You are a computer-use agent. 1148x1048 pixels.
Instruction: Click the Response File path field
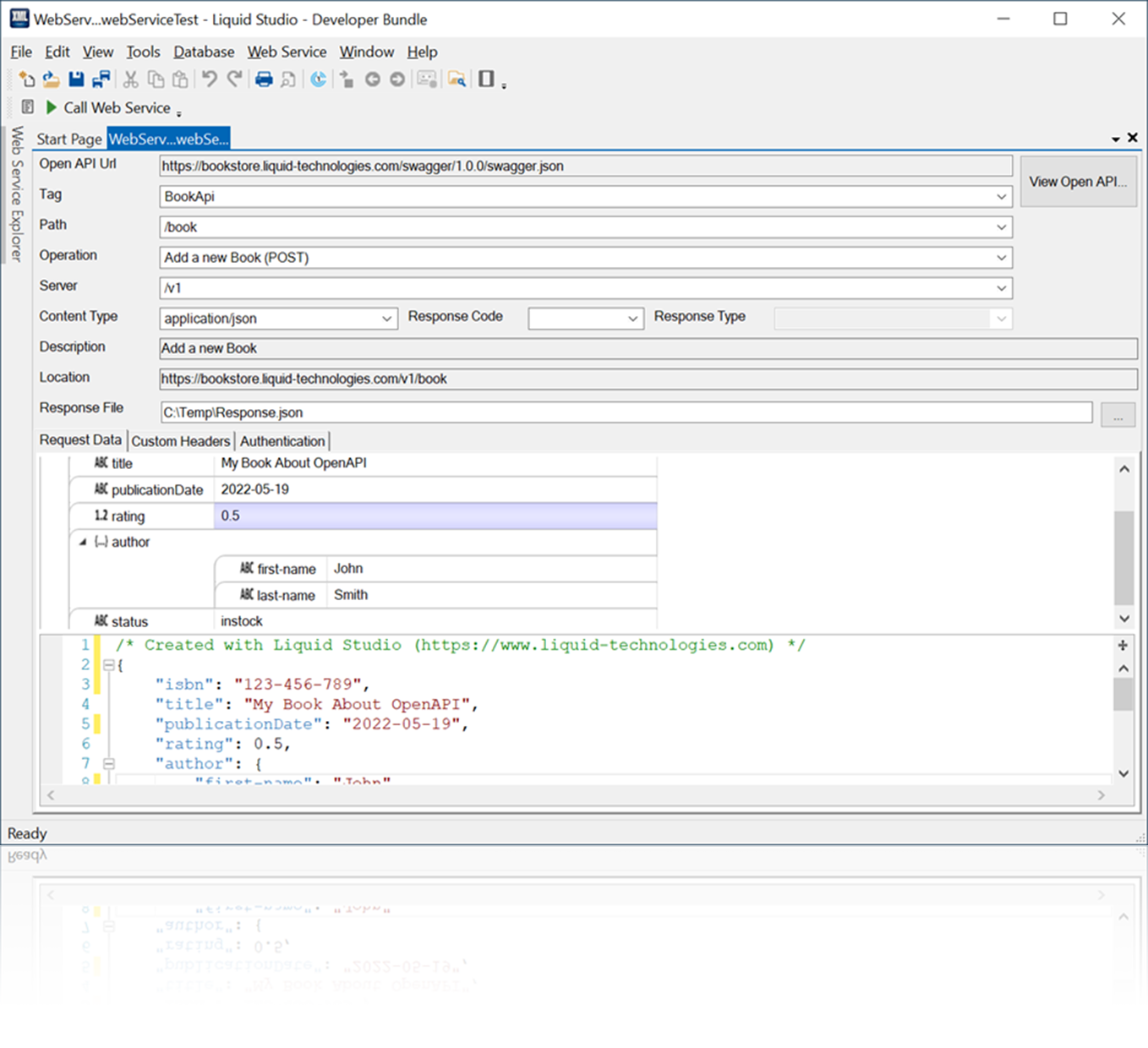[x=626, y=412]
